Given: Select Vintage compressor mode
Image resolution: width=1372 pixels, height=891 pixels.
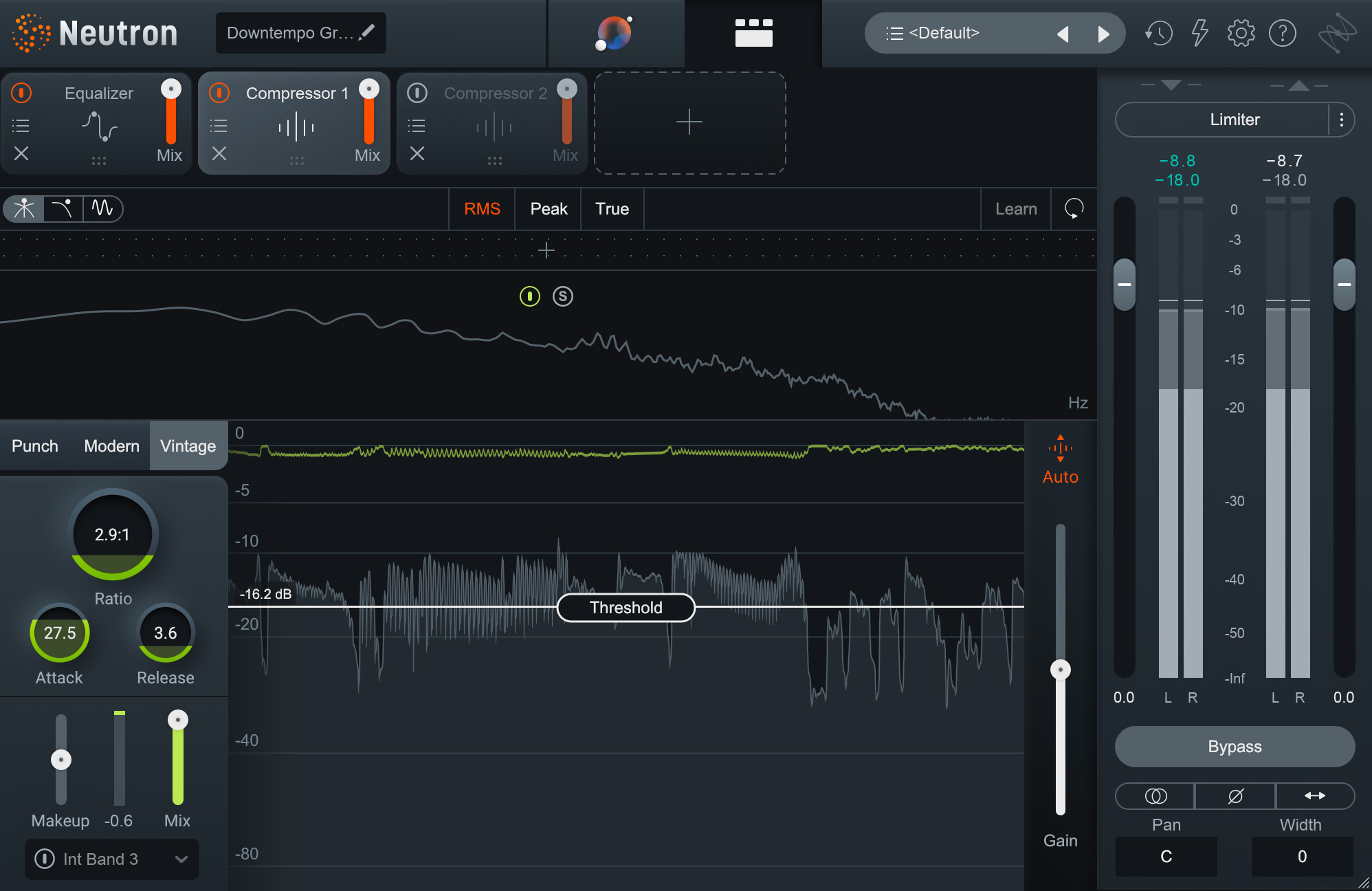Looking at the screenshot, I should pyautogui.click(x=188, y=446).
